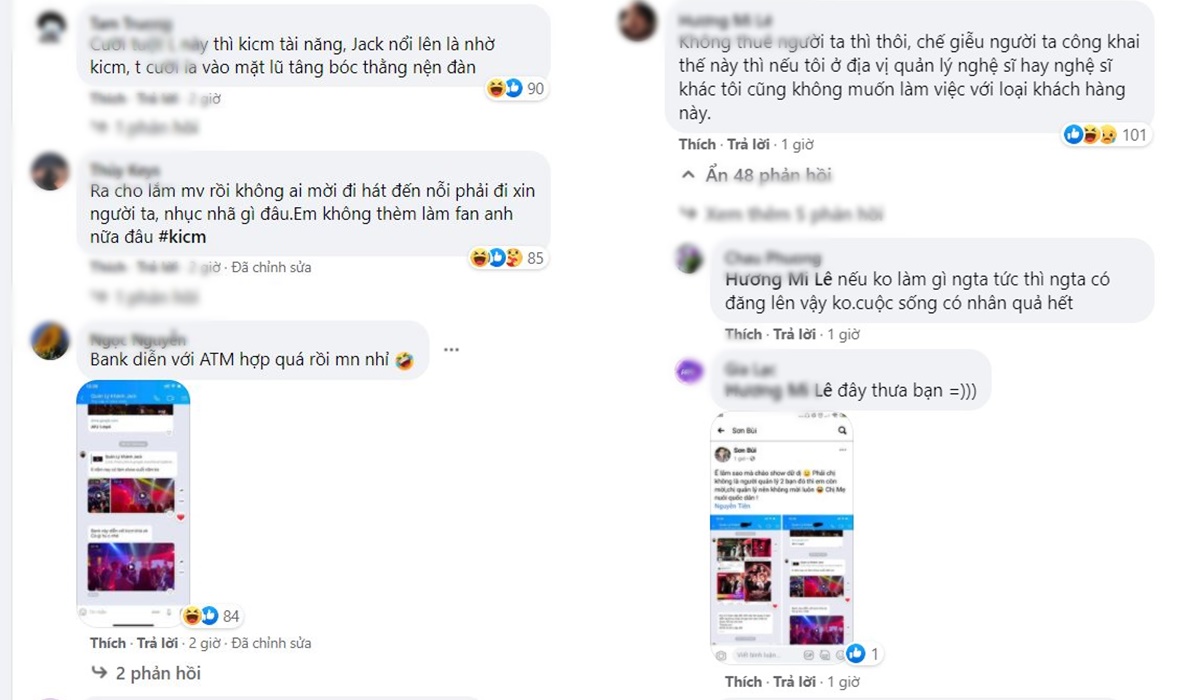Like the comment about quản lý nghệ sĩ
Image resolution: width=1200 pixels, height=700 pixels.
coord(697,144)
